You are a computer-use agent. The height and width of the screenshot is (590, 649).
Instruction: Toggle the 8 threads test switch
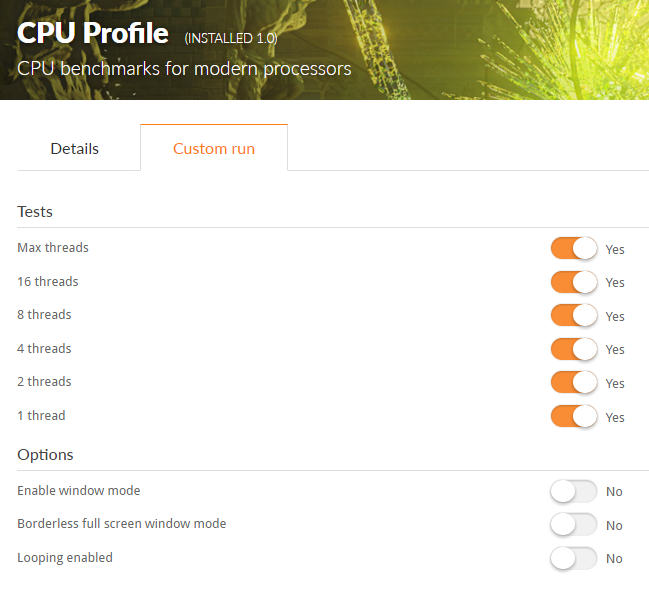[x=574, y=315]
